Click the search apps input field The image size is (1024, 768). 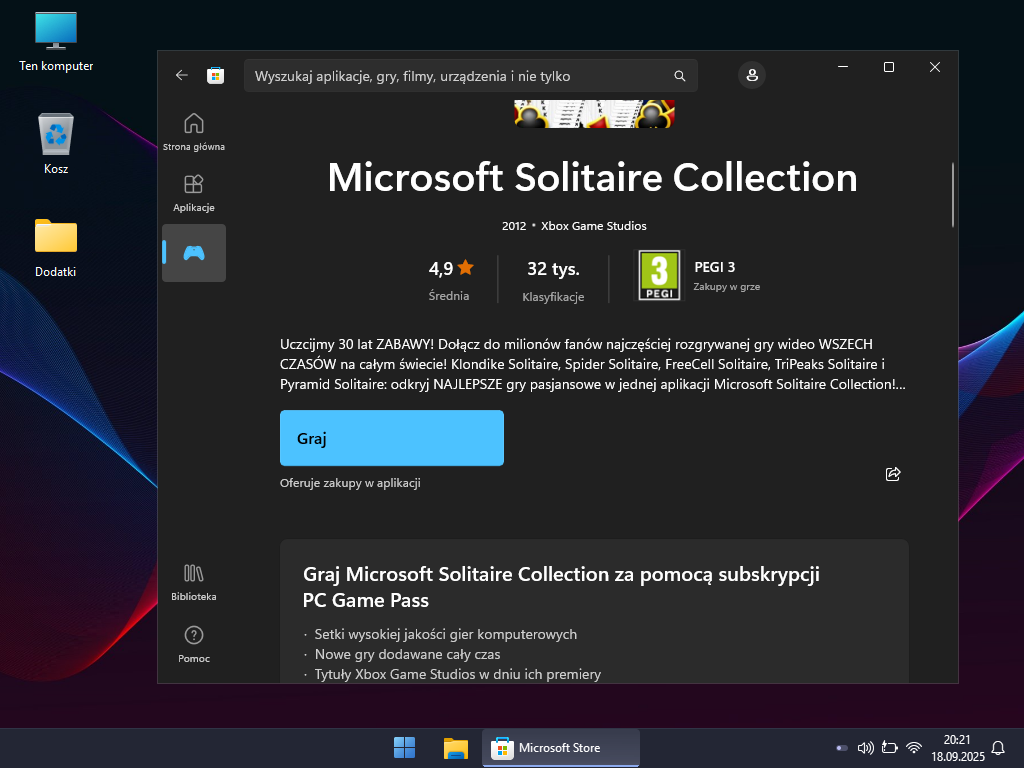click(460, 76)
